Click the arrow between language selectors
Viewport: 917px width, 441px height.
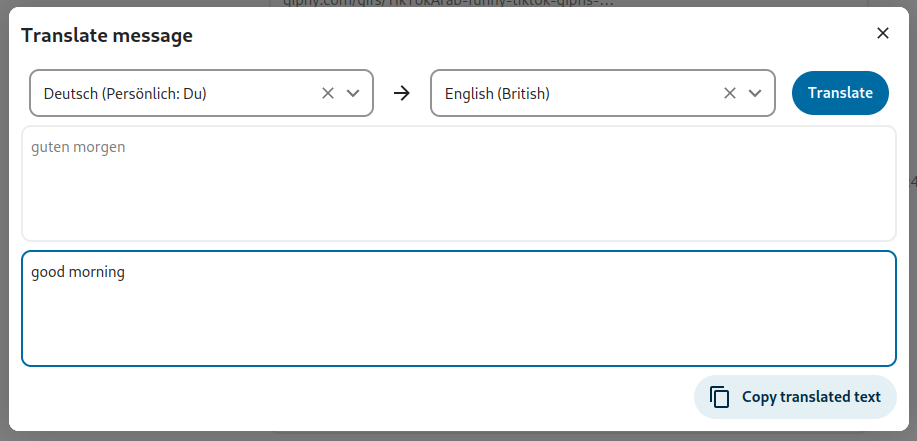pyautogui.click(x=402, y=93)
